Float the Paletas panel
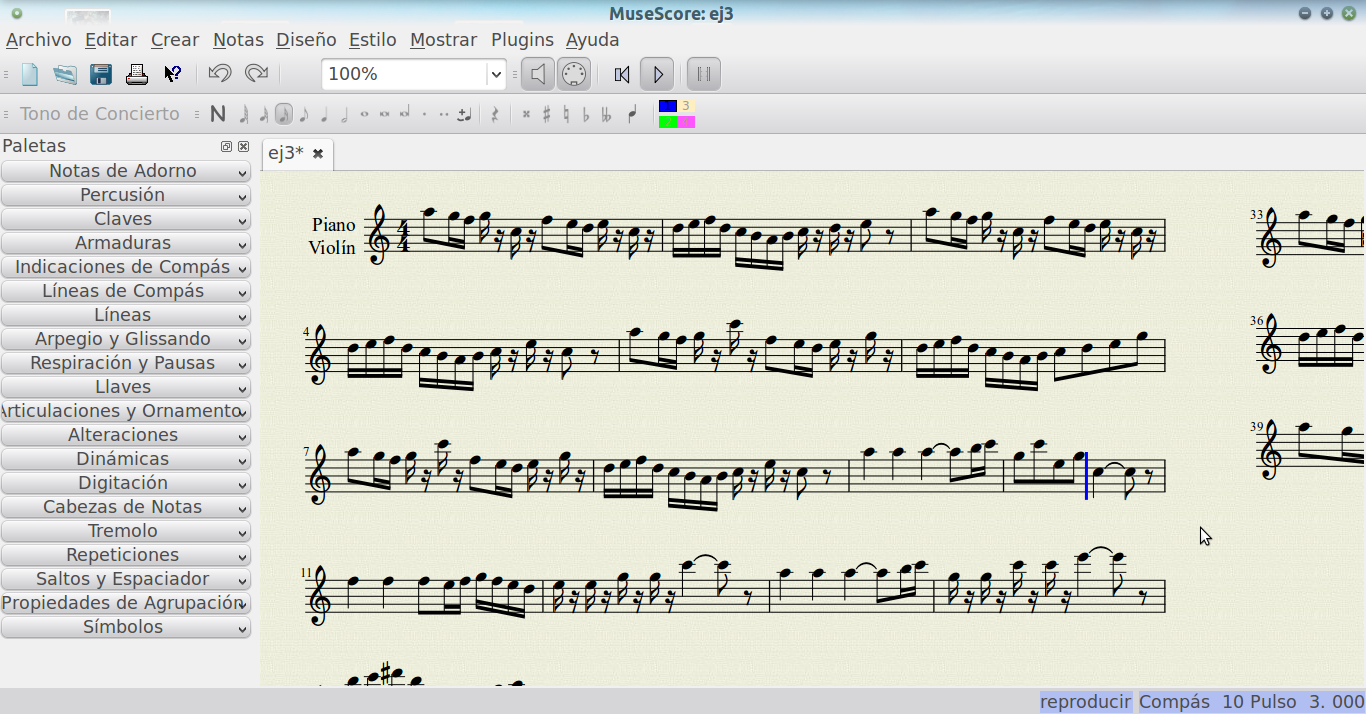This screenshot has width=1366, height=714. [x=227, y=146]
